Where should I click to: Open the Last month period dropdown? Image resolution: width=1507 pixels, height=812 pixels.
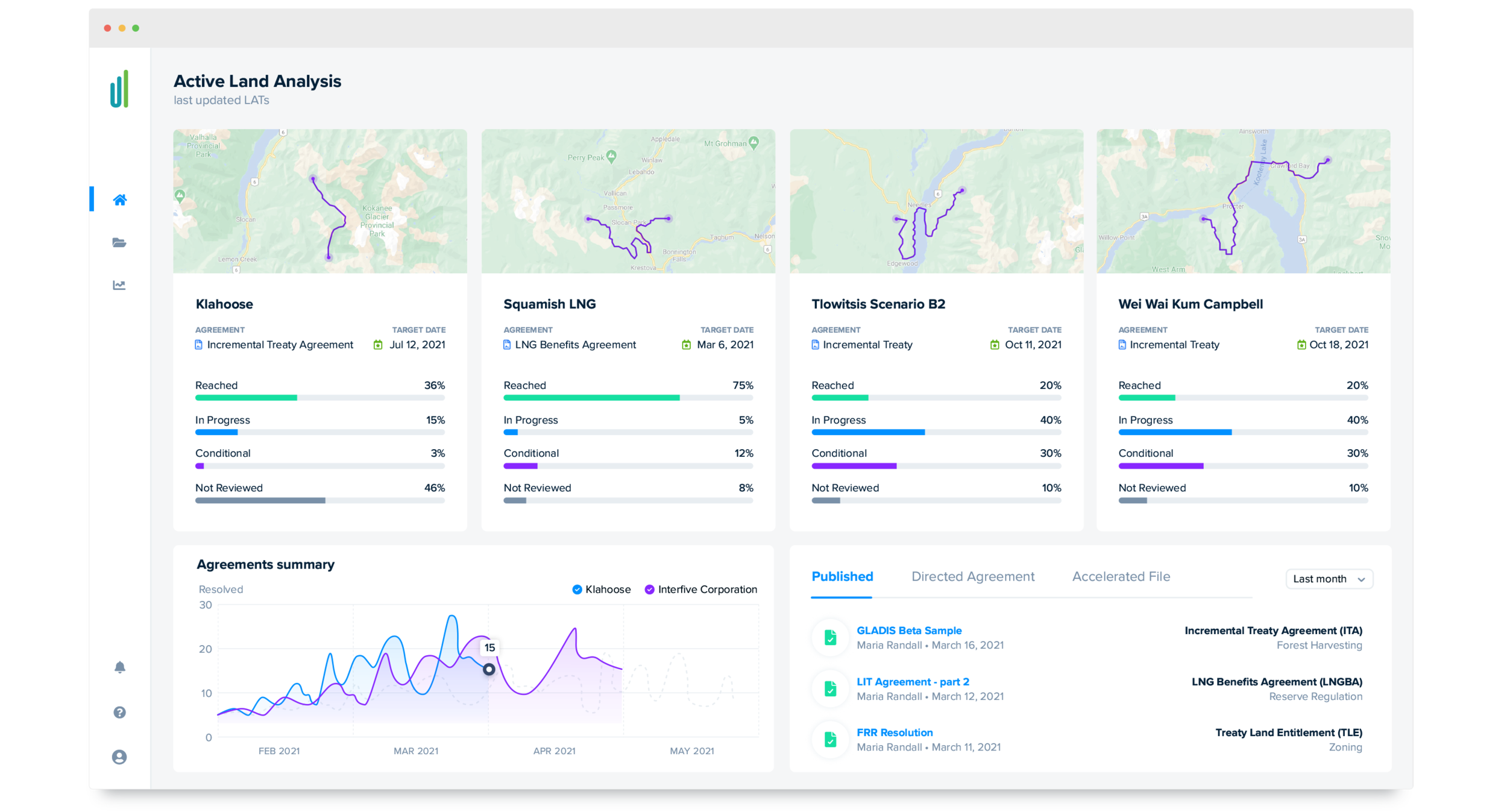pos(1329,579)
